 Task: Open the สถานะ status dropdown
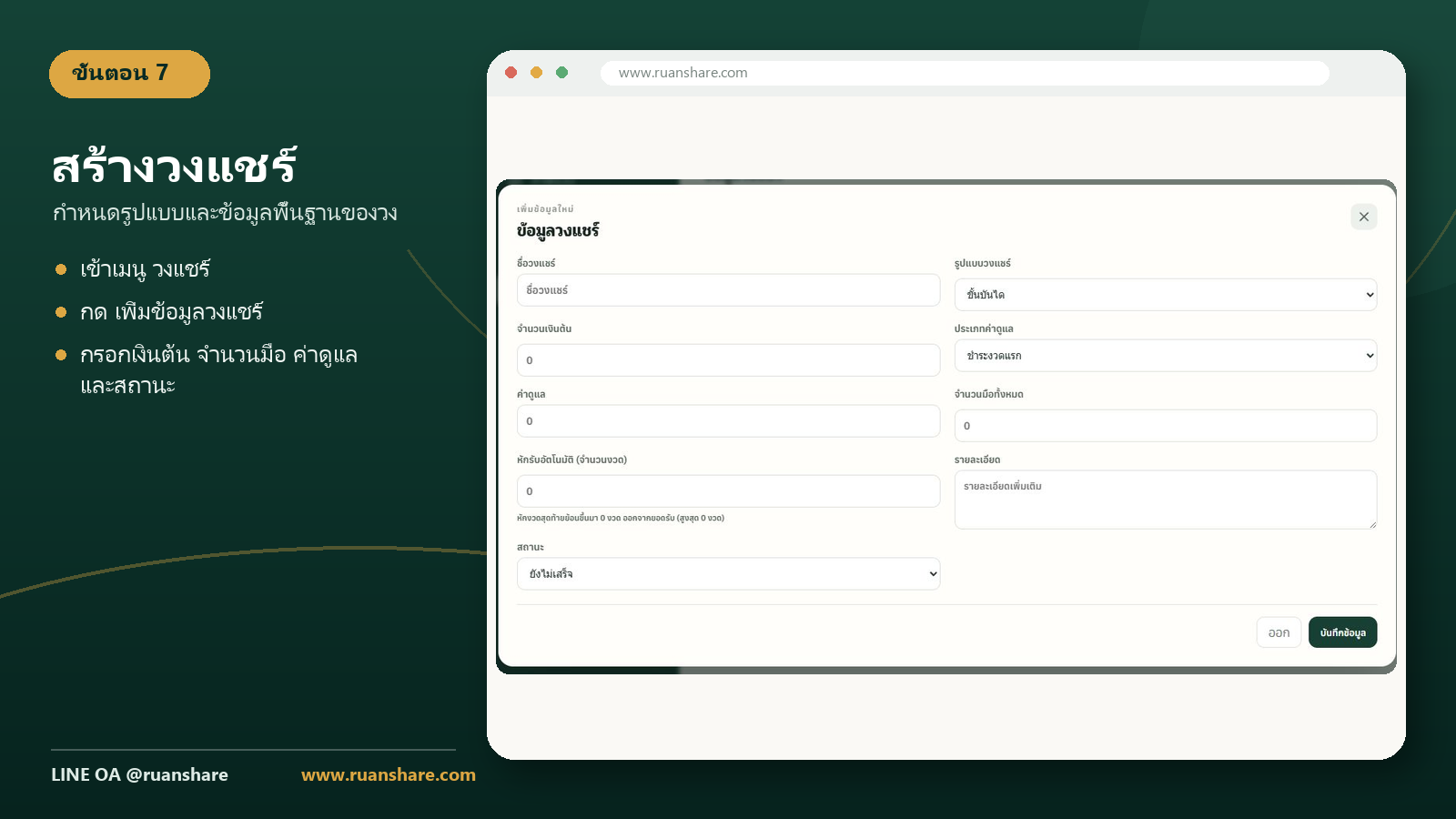pyautogui.click(x=728, y=574)
